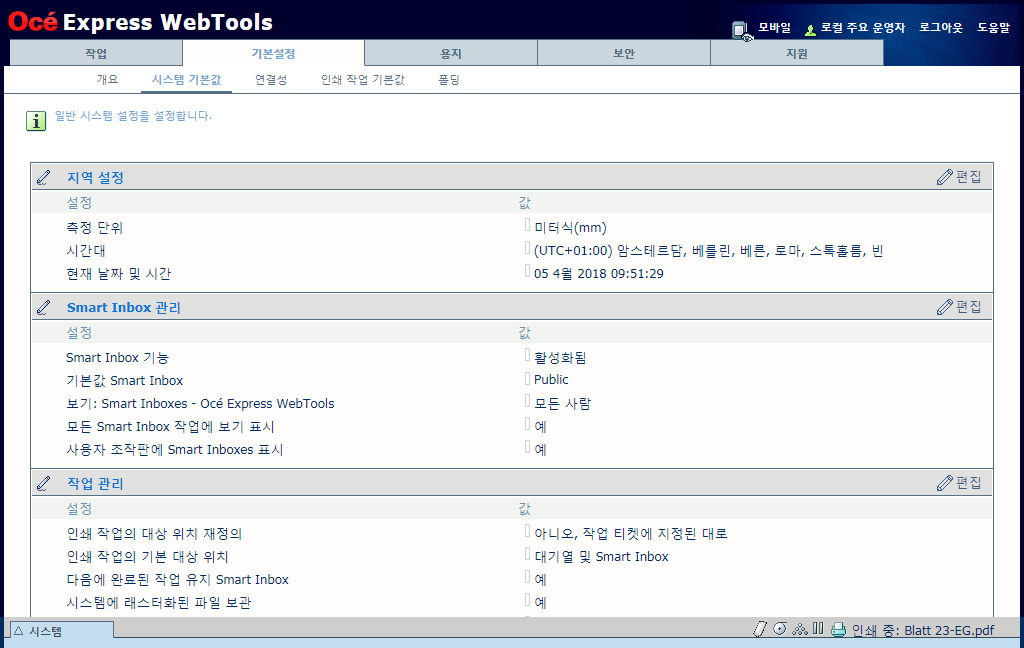
Task: Open the 개요 sub-tab
Action: tap(108, 80)
